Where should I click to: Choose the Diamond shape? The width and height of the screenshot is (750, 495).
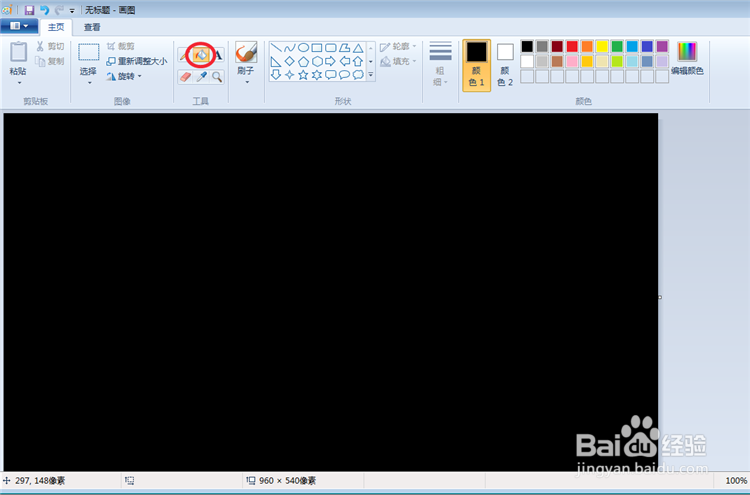pyautogui.click(x=289, y=61)
